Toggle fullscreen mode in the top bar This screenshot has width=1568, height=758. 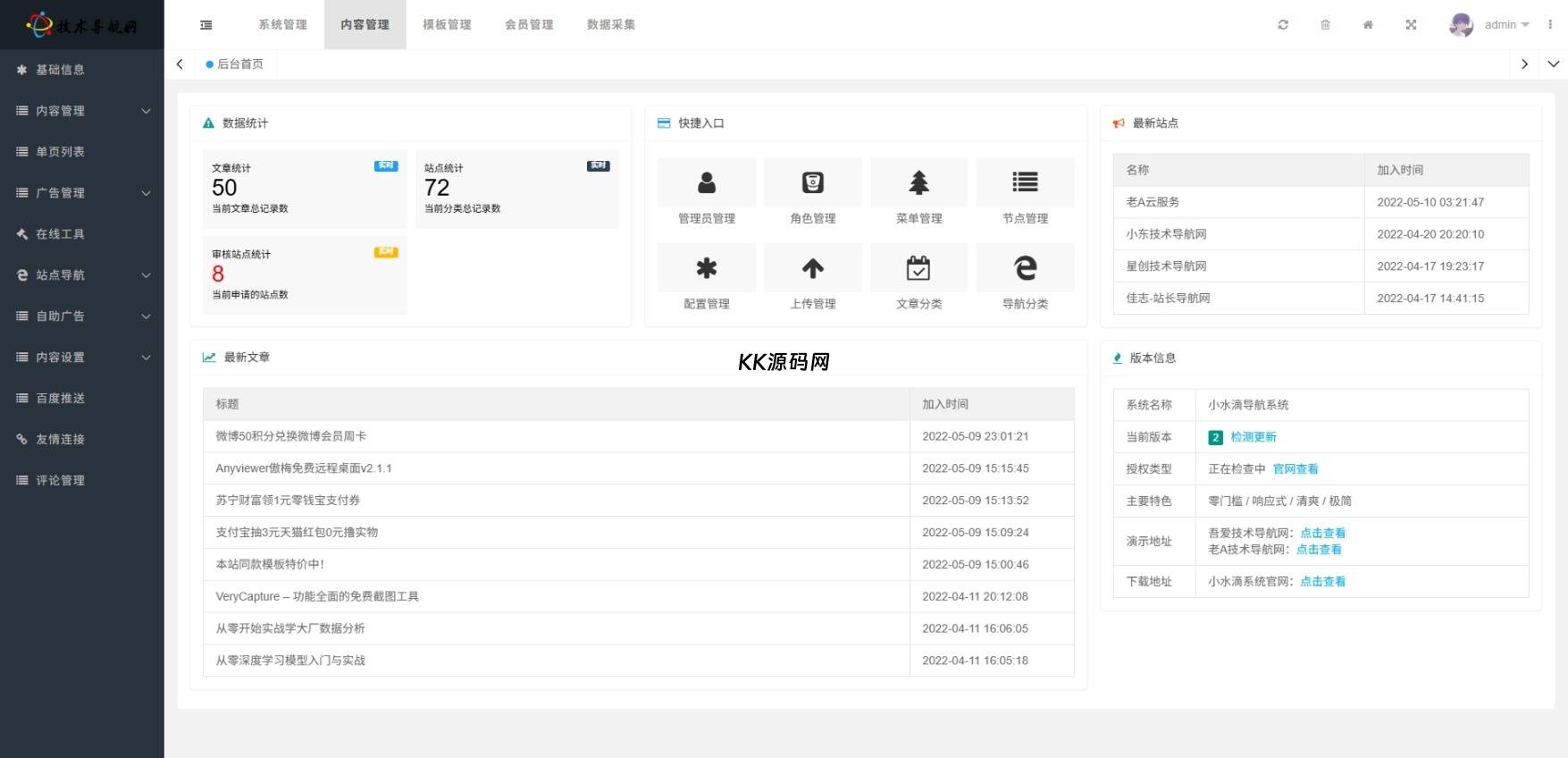coord(1411,25)
